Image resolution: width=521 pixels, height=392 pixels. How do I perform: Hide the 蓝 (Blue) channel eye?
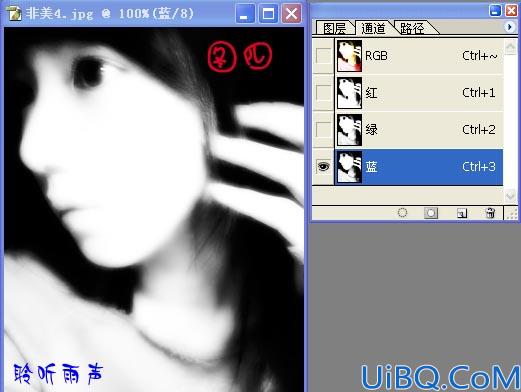[x=323, y=166]
